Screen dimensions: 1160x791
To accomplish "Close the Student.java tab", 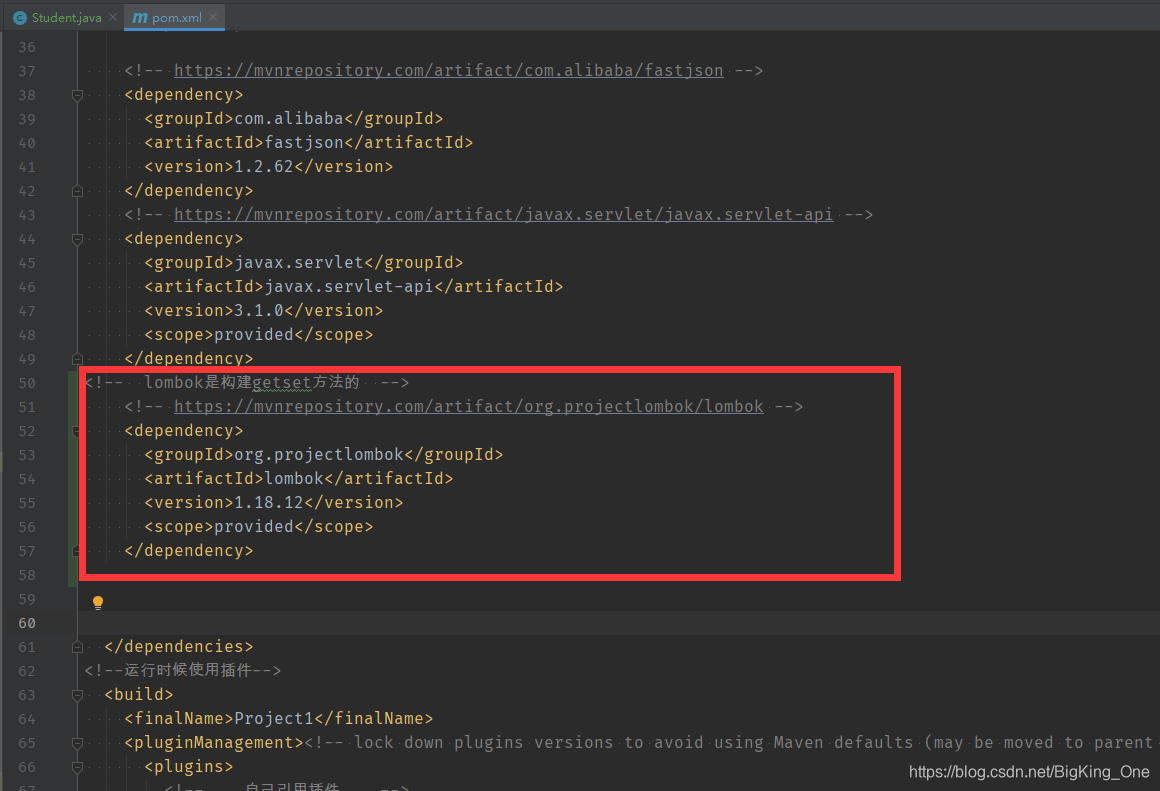I will [113, 16].
